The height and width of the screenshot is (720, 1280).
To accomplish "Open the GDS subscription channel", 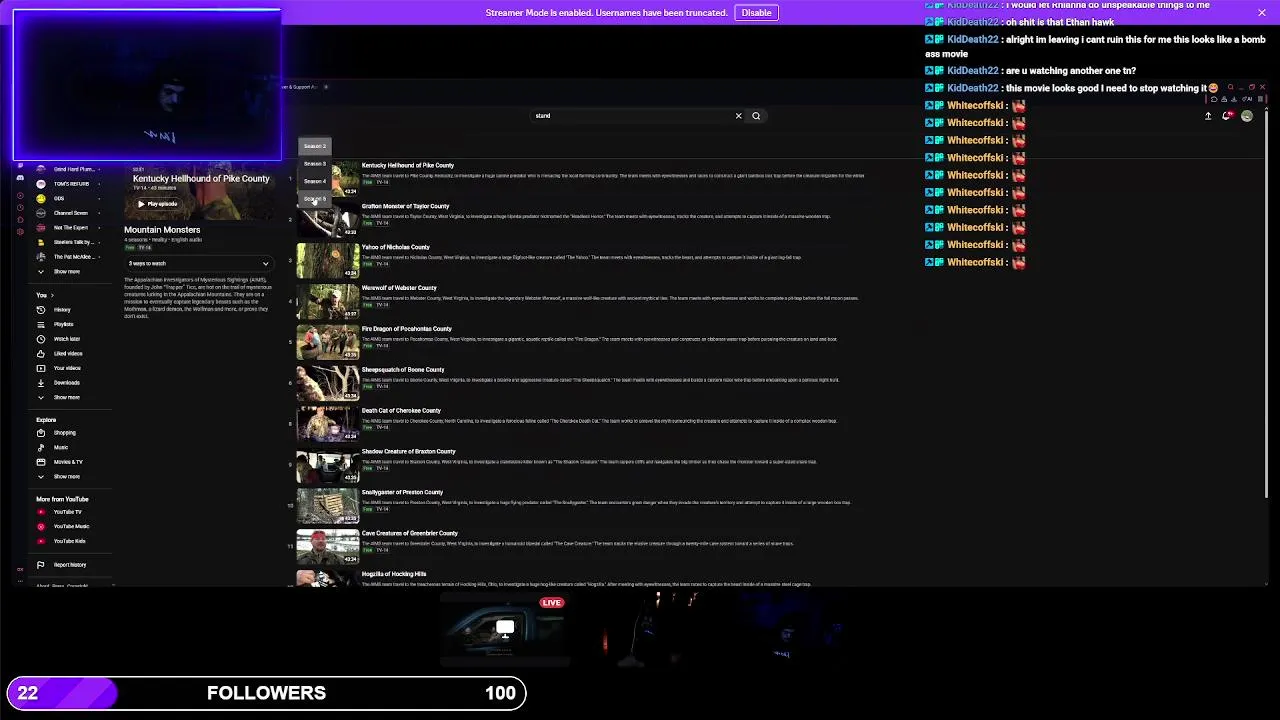I will 58,199.
